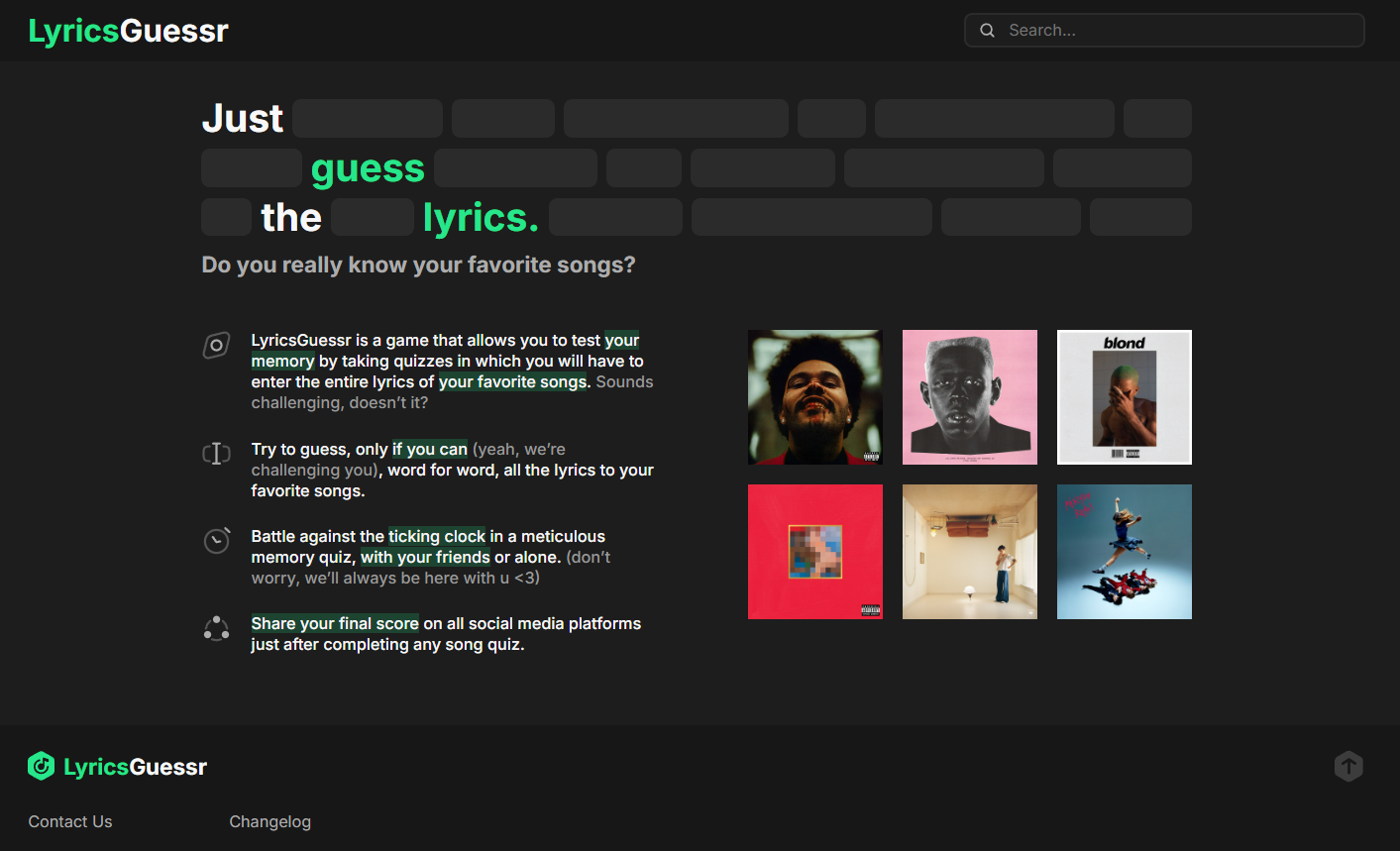Click the red pixelated album artwork
1400x851 pixels.
[814, 552]
